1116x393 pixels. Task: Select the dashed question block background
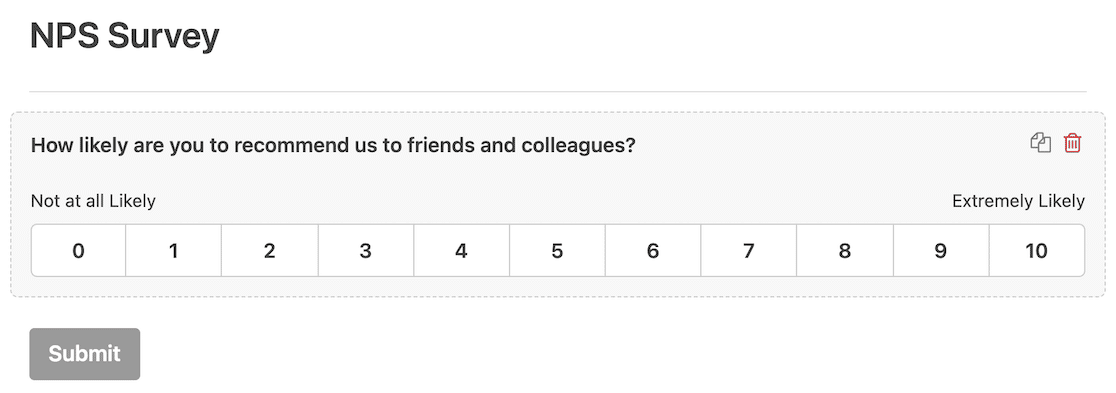[x=558, y=204]
